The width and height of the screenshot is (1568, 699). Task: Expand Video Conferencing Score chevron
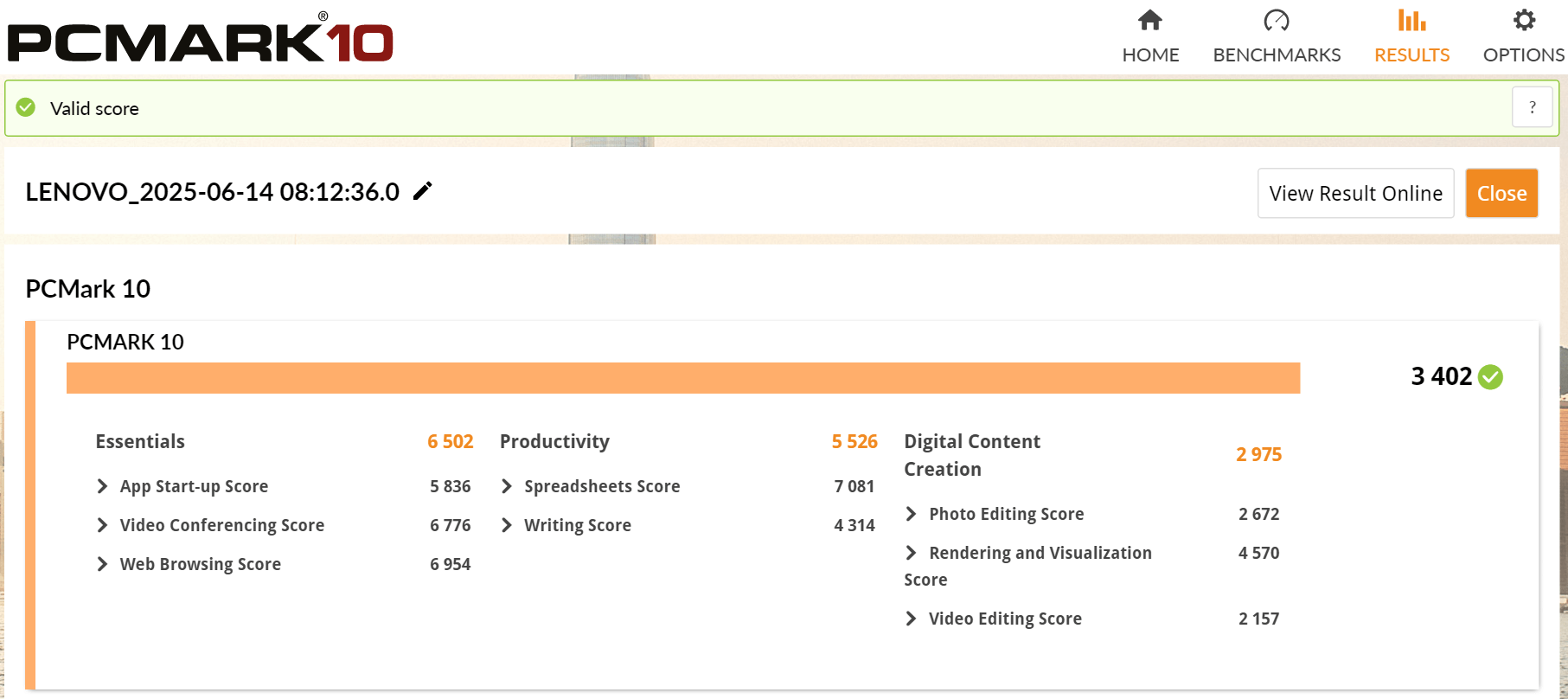coord(102,525)
